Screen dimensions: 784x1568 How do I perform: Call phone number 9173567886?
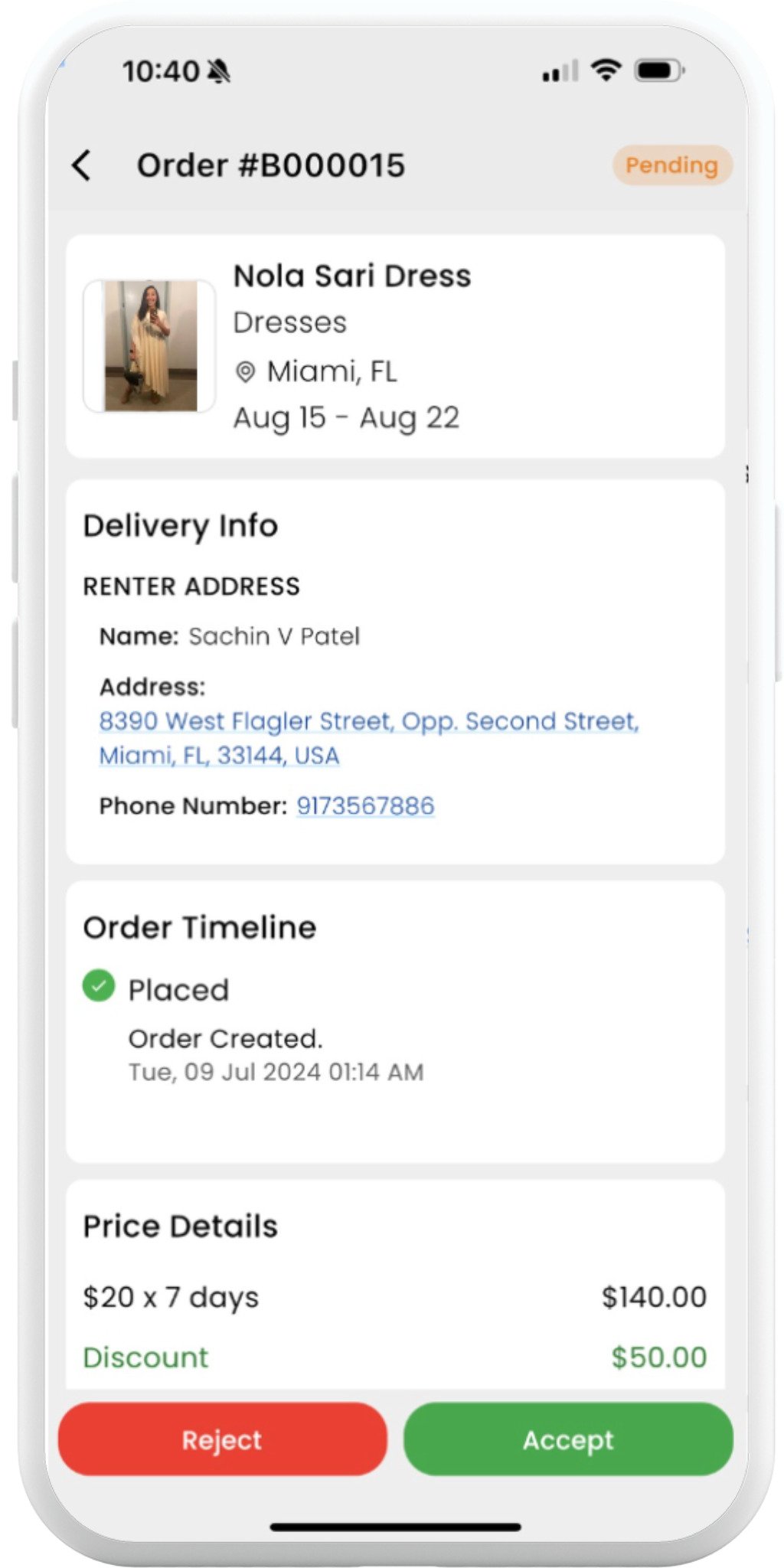point(365,805)
